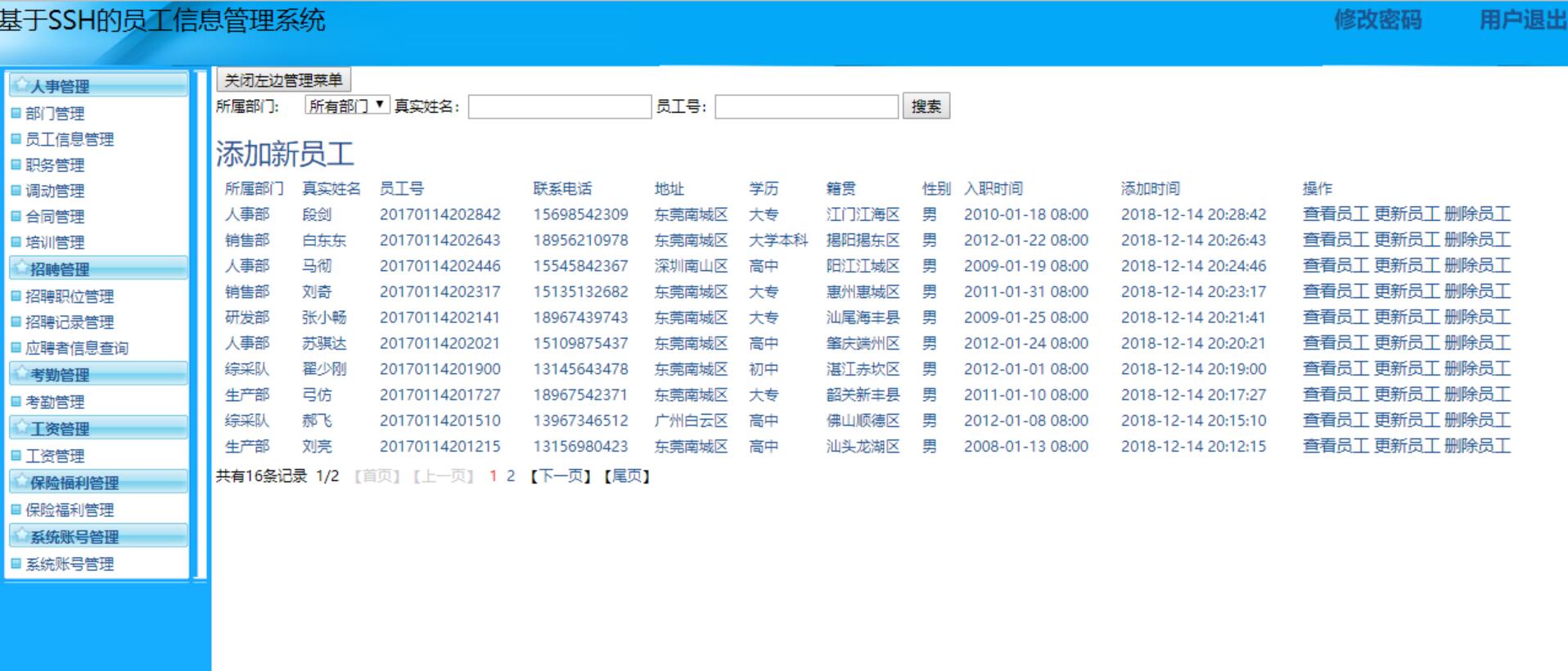Open 应聘者信息查询 menu item
The width and height of the screenshot is (1568, 671).
point(77,348)
